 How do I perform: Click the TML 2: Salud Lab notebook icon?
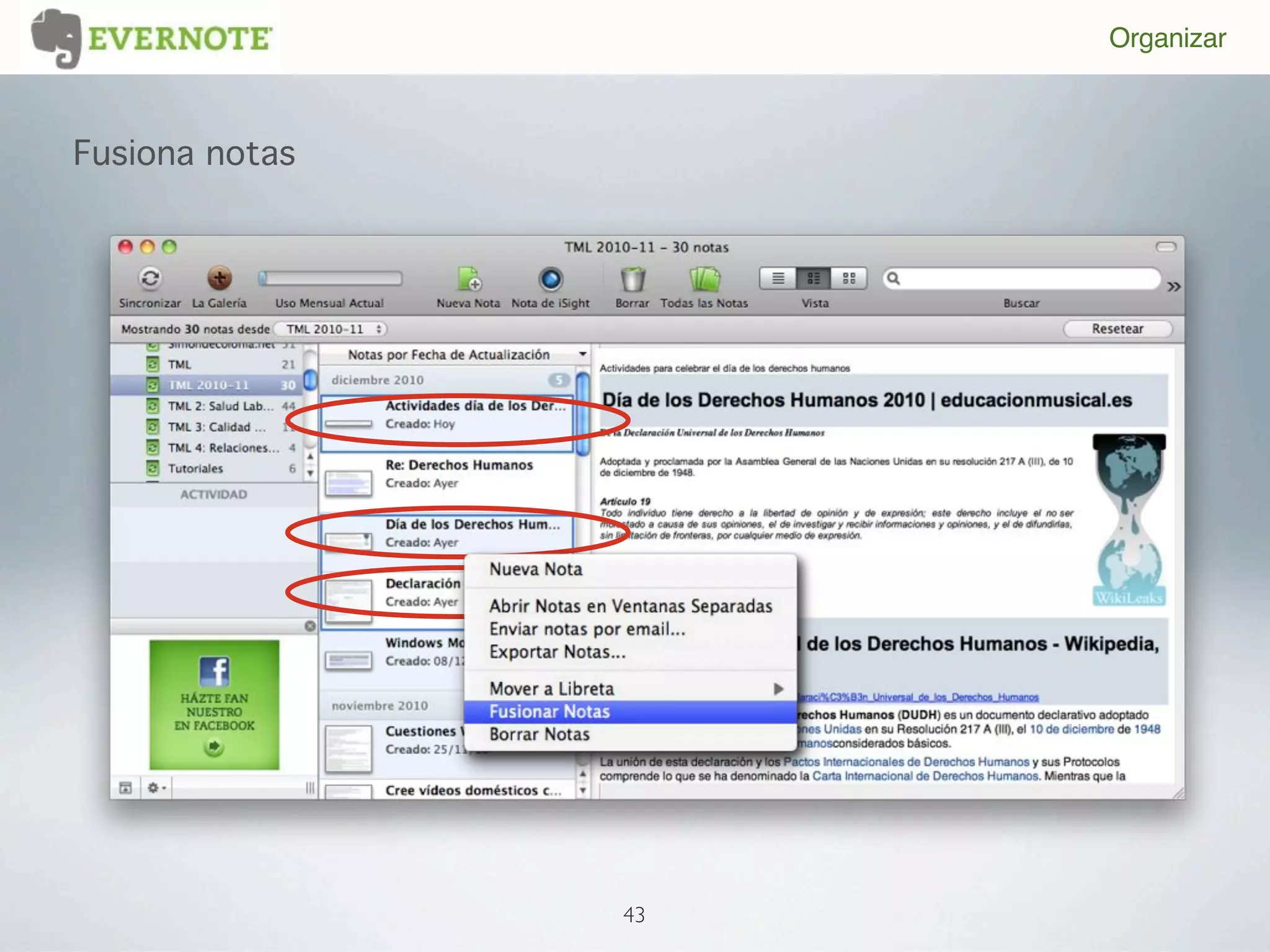153,406
